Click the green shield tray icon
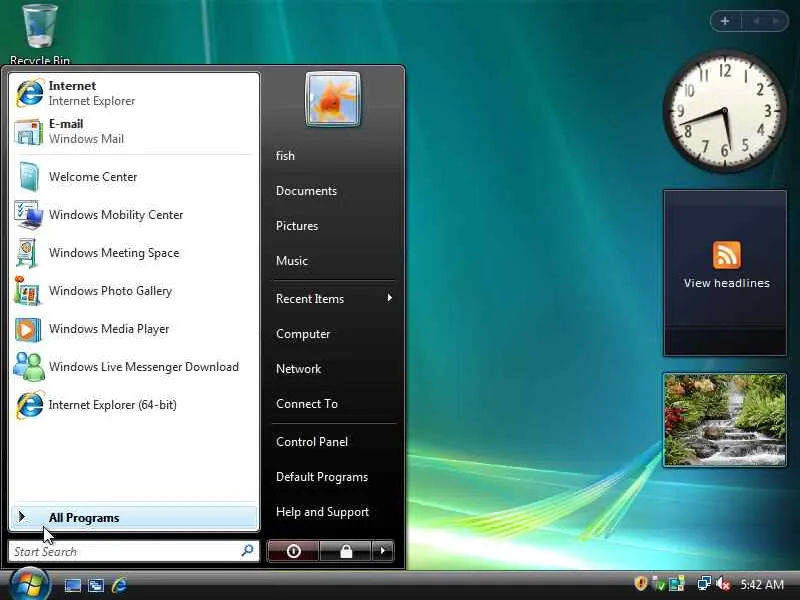800x600 pixels. tap(659, 584)
